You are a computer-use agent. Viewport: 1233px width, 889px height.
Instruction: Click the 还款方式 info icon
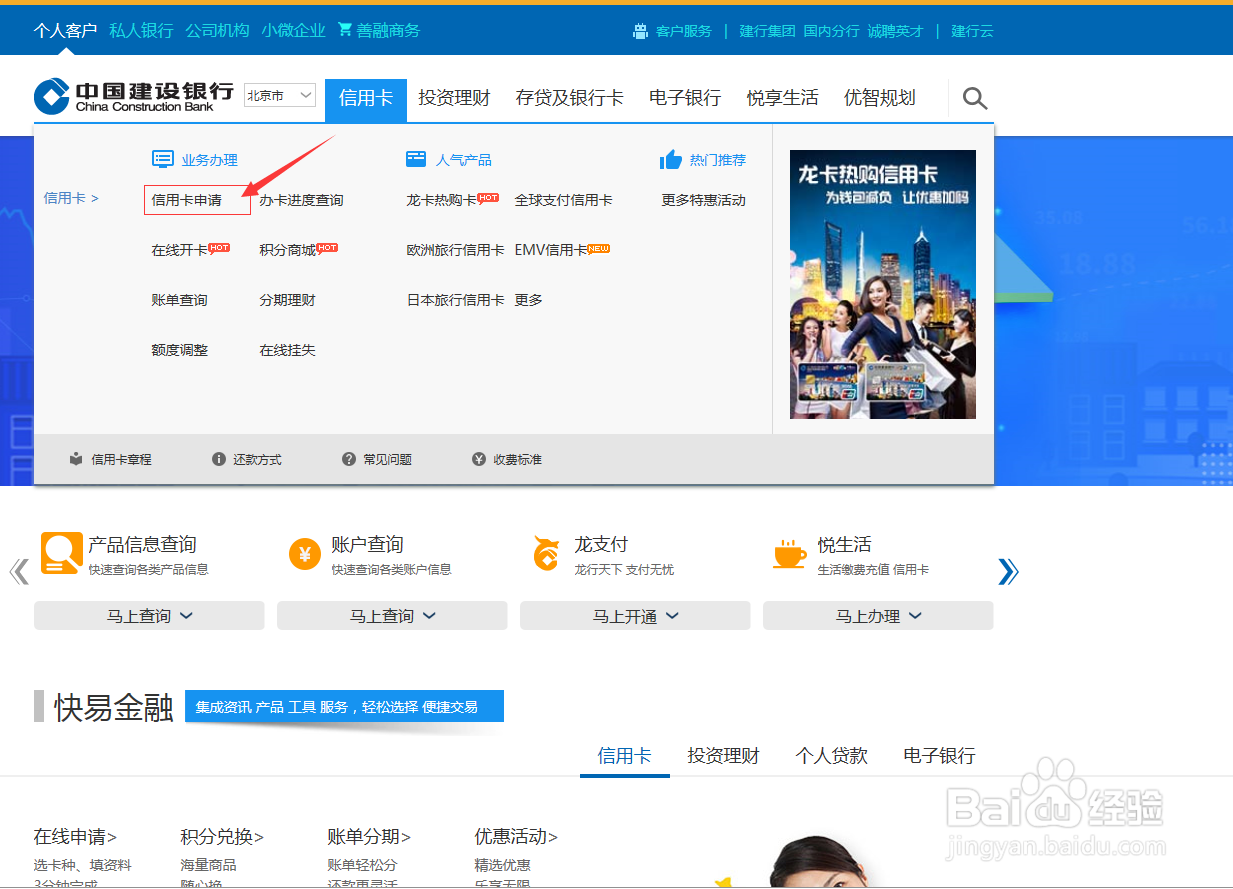(x=219, y=459)
